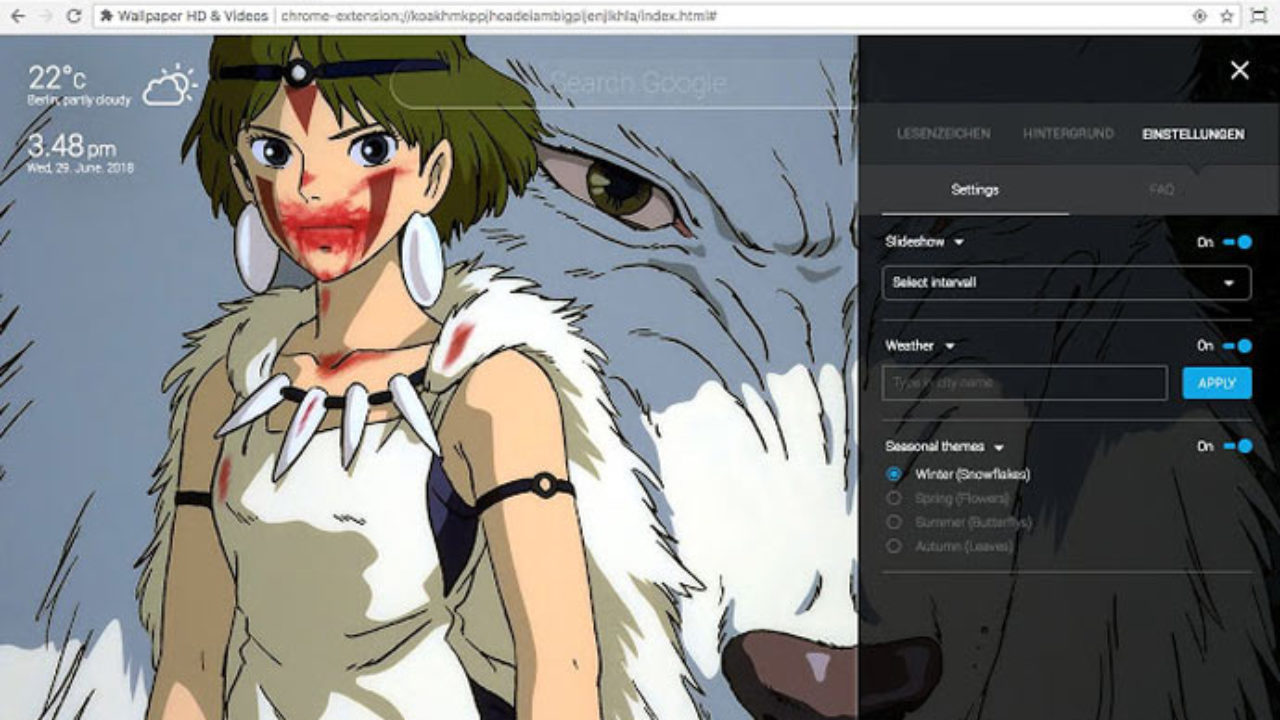
Task: Click the browser address bar URL
Action: click(x=498, y=17)
